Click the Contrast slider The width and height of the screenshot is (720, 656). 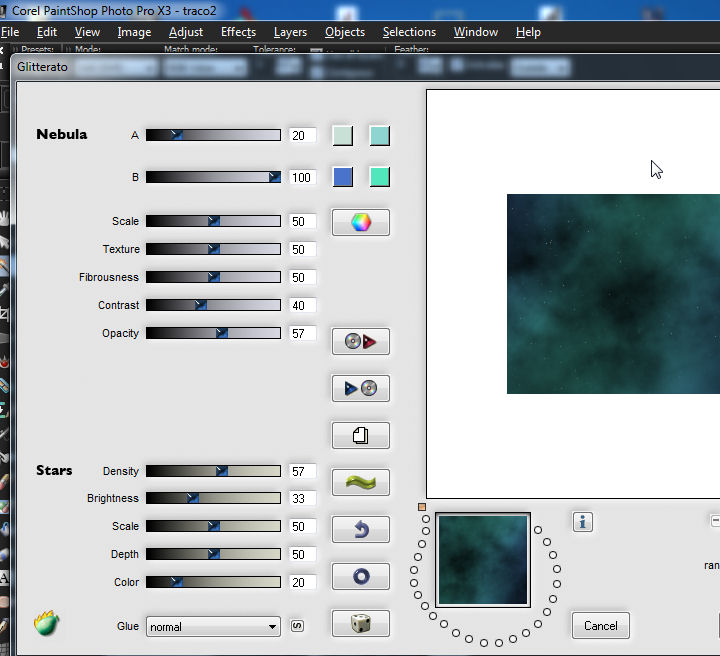coord(213,305)
